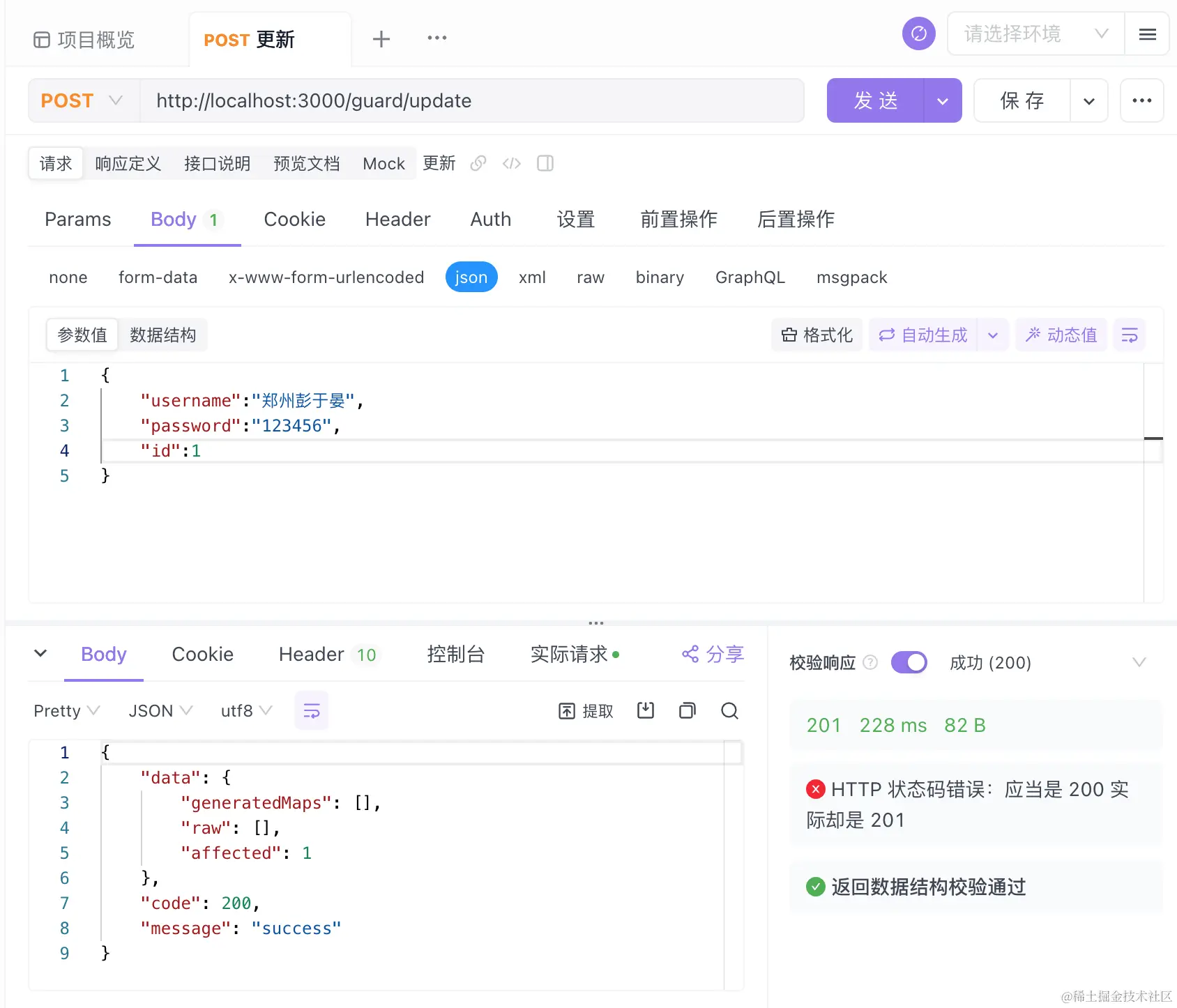1177x1008 pixels.
Task: Expand the 发送 dropdown arrow
Action: click(943, 100)
